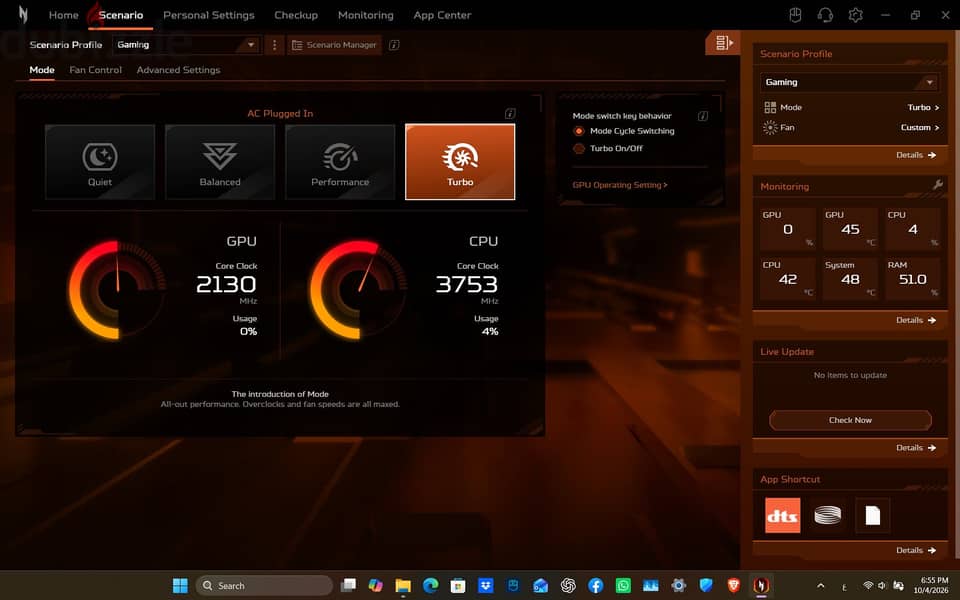Expand the Mode Turbo row in the sidebar
The width and height of the screenshot is (960, 600).
851,107
